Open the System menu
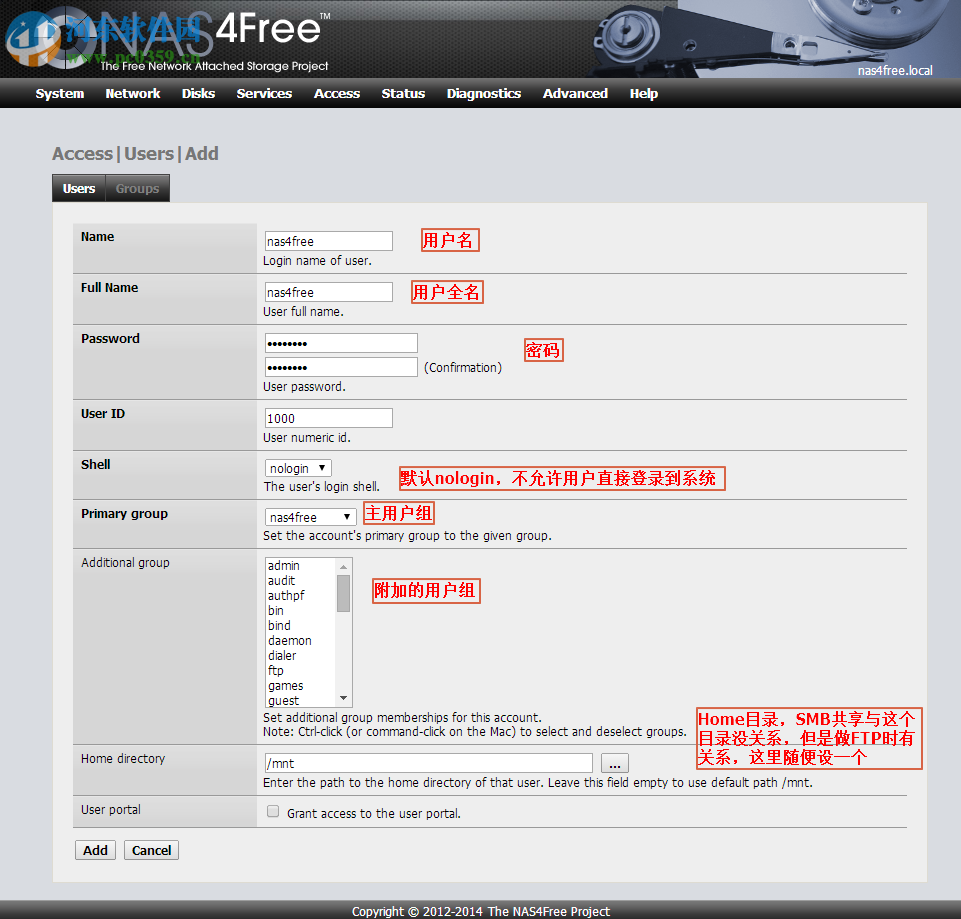 [59, 93]
